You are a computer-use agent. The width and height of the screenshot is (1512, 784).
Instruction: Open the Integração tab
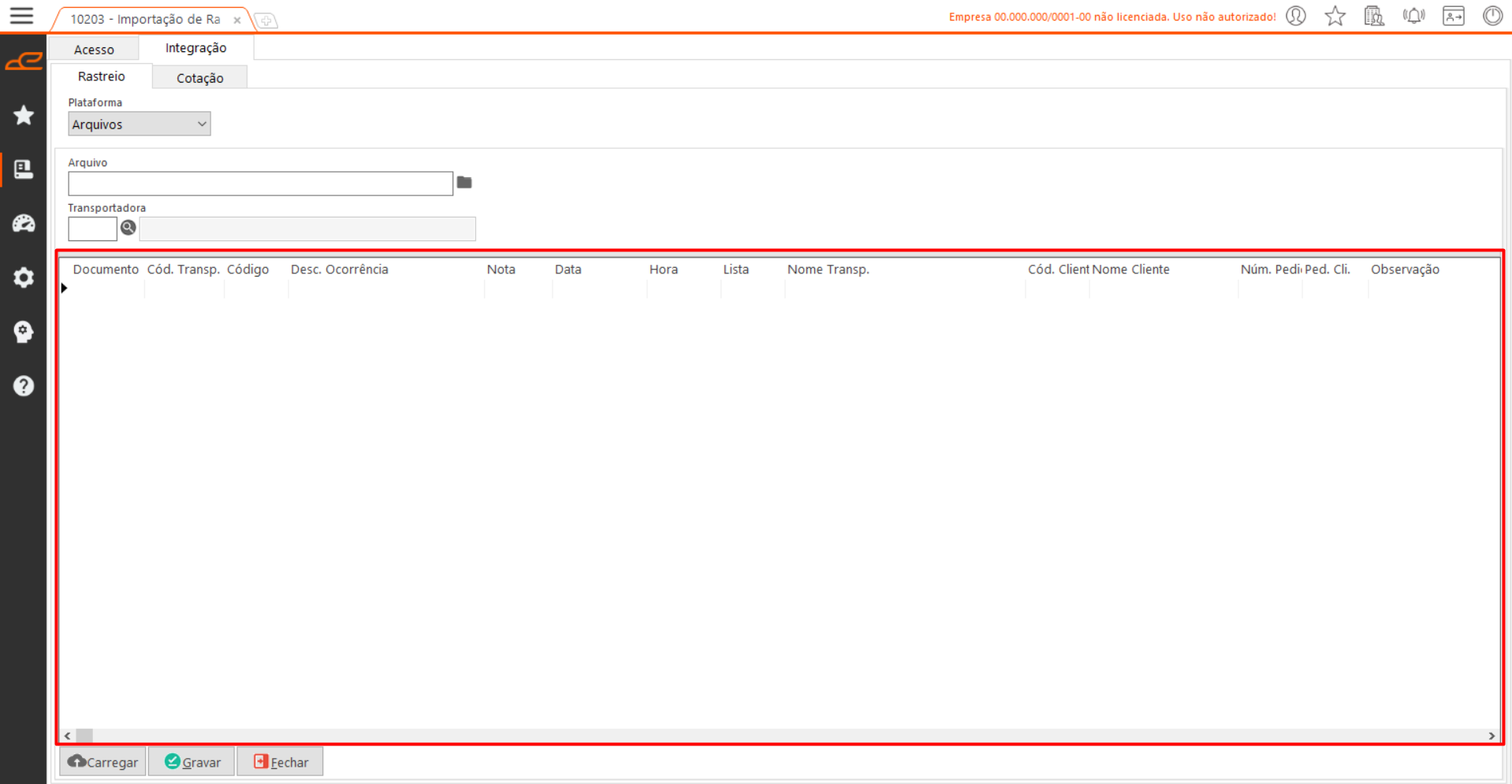196,48
